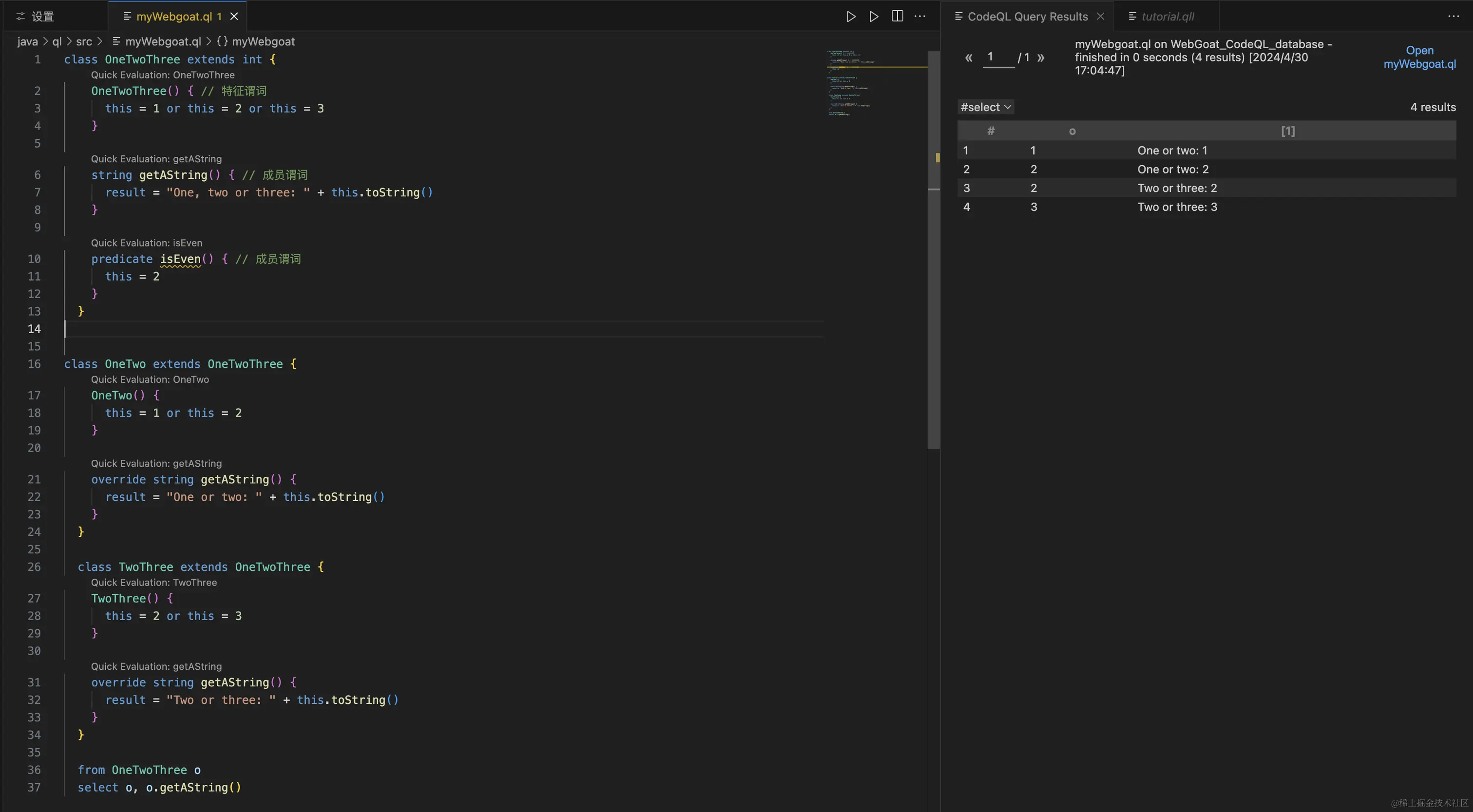This screenshot has width=1473, height=812.
Task: Click the java breadcrumb segment
Action: click(x=27, y=41)
